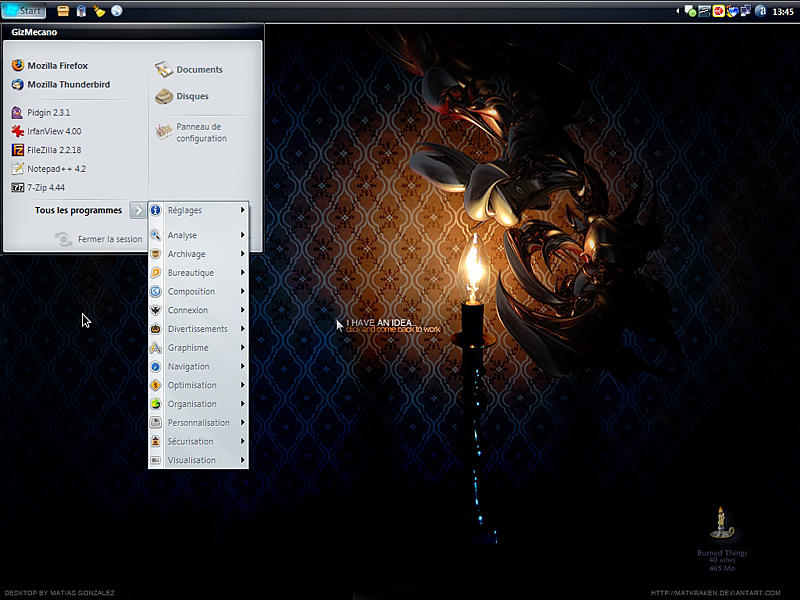Viewport: 800px width, 600px height.
Task: Open 7-Zip 4.44
Action: [x=38, y=187]
